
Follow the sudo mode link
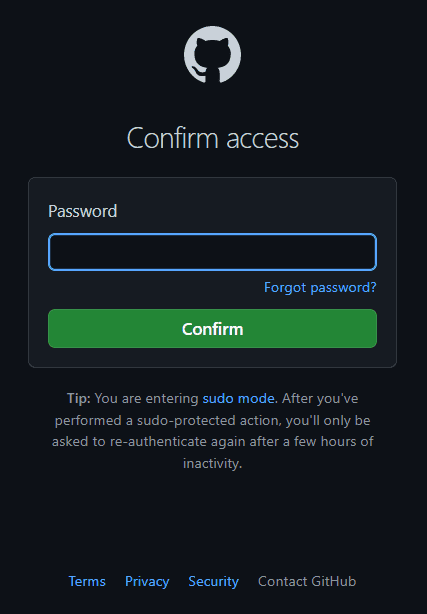[238, 398]
